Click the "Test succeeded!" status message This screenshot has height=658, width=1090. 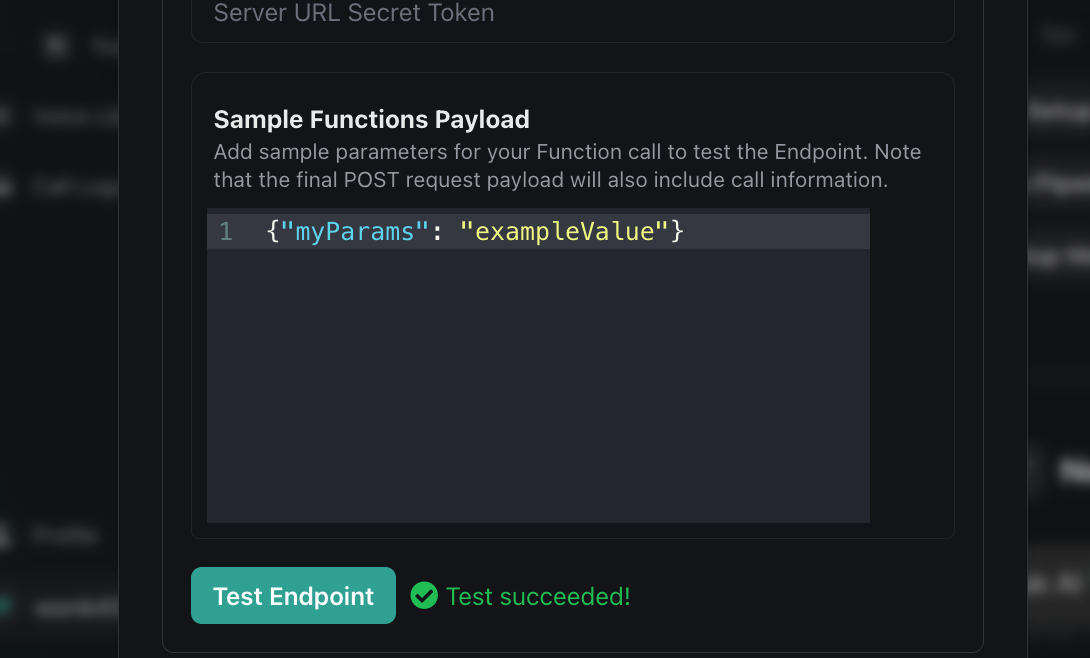(538, 597)
